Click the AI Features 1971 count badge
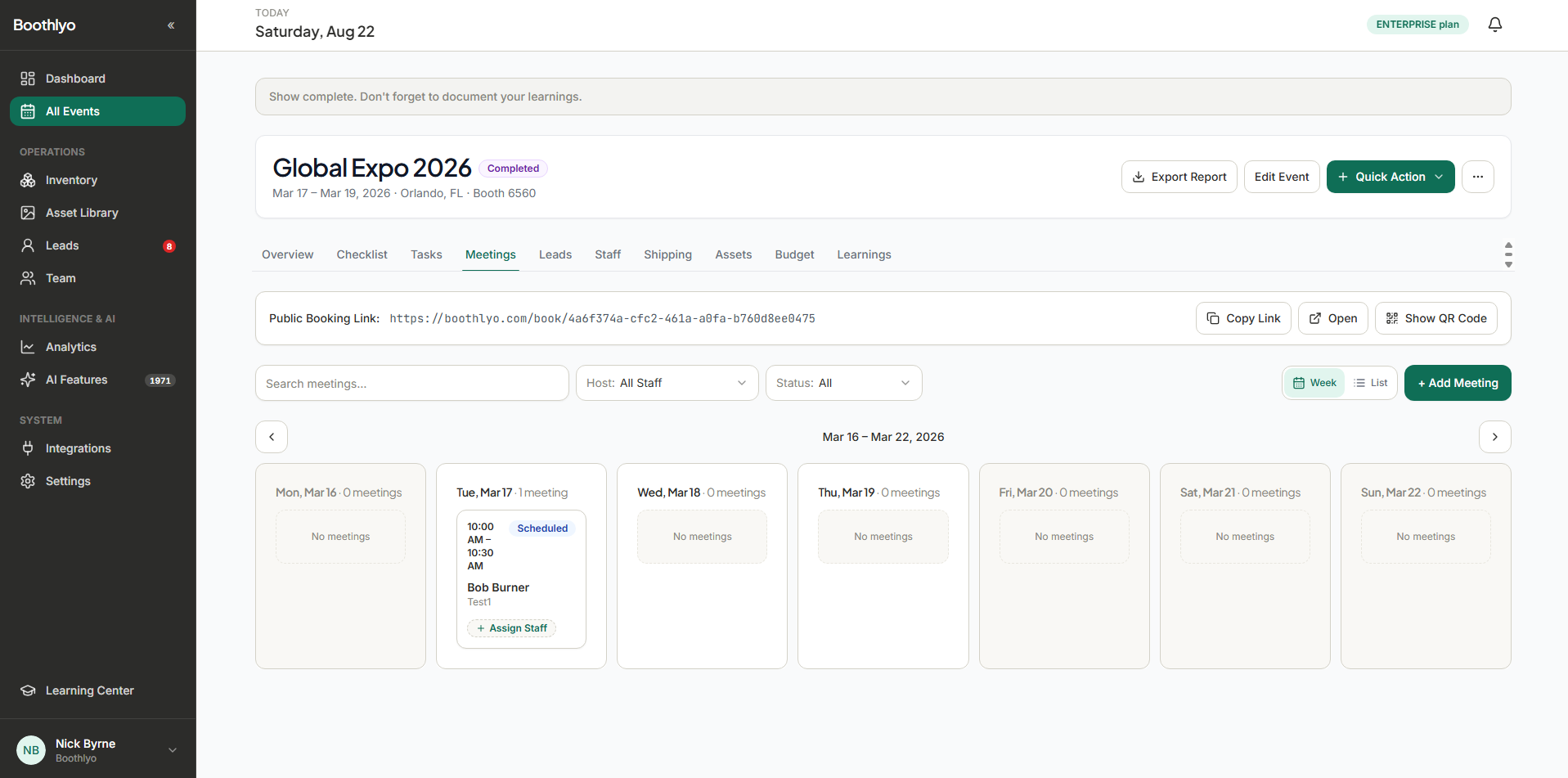Image resolution: width=1568 pixels, height=778 pixels. point(160,380)
